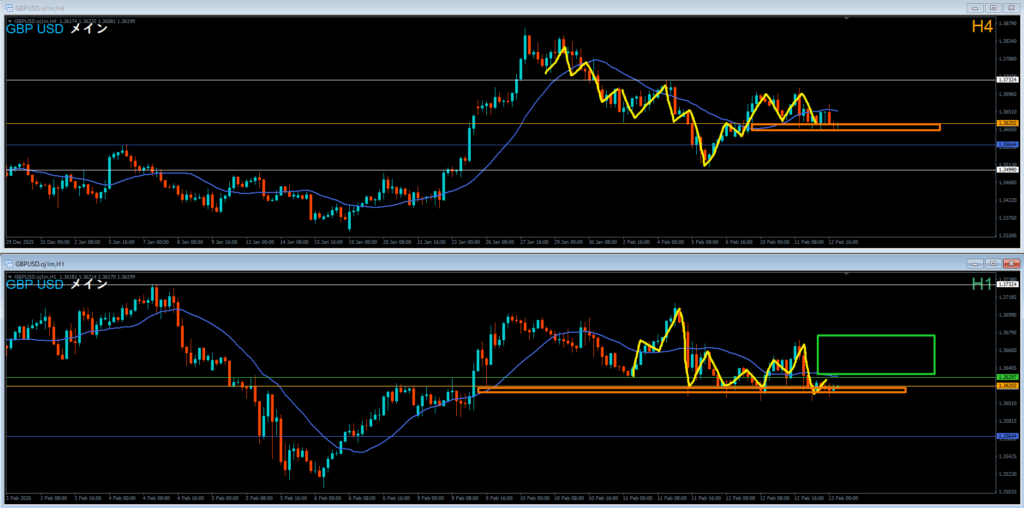Open the arrow before GBPUSD.oj1m,H1 symbol info
This screenshot has width=1024, height=508.
click(9, 276)
